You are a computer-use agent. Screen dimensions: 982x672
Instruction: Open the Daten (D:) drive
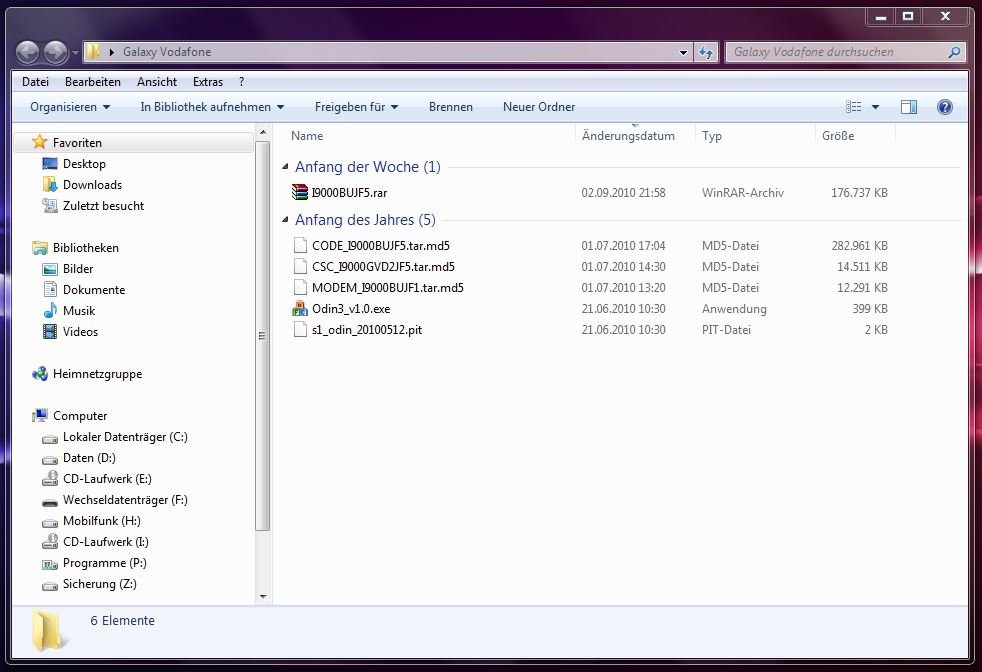click(89, 458)
